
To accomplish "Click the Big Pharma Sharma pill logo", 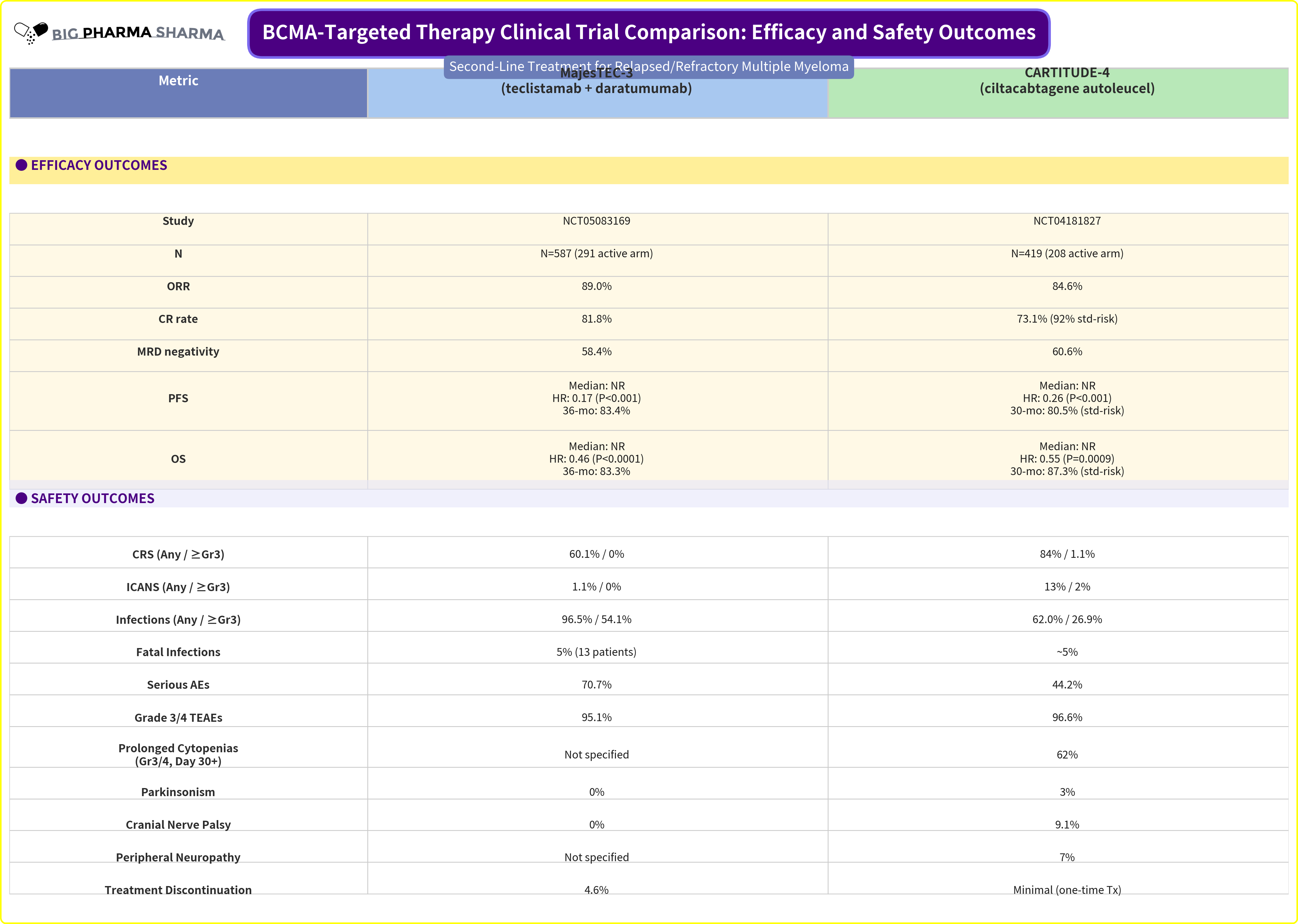I will point(31,32).
